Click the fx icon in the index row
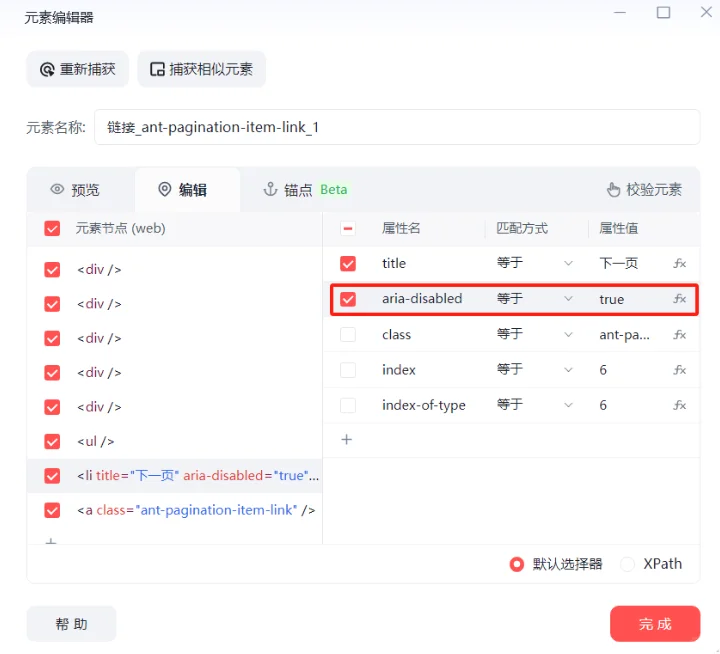Screen dimensions: 720x654 680,370
